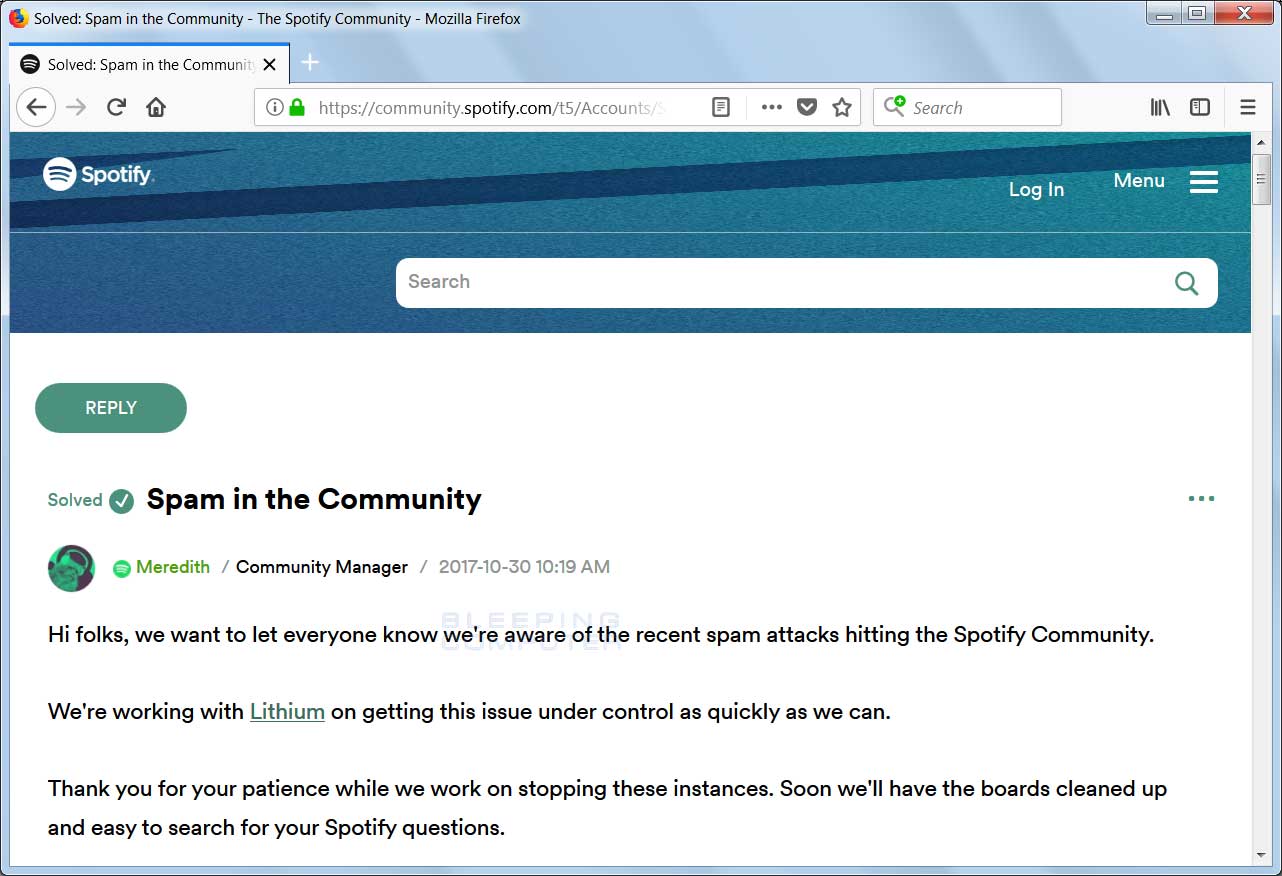Image resolution: width=1282 pixels, height=876 pixels.
Task: Show sidebars icon in toolbar
Action: [x=1200, y=107]
